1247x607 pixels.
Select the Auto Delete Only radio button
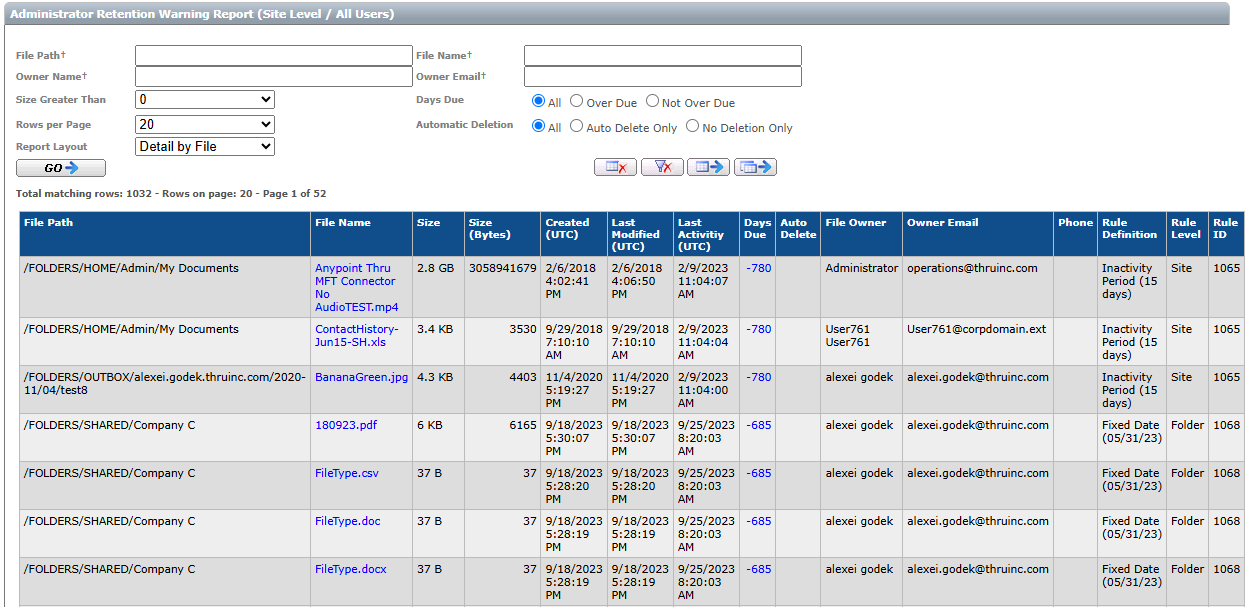(576, 126)
